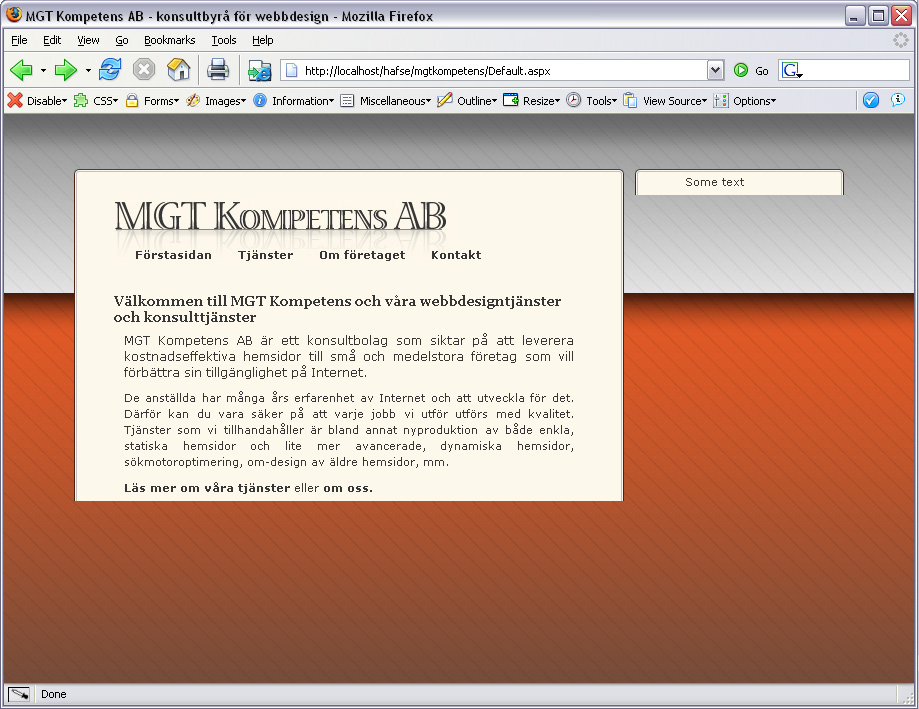Click the MGT Kompetens AB logo

280,217
